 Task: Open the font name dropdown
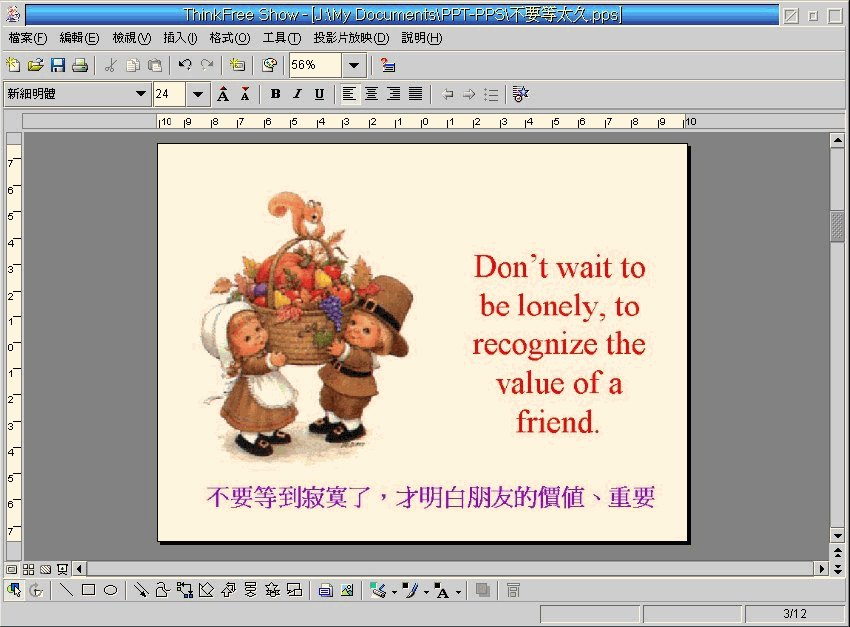pos(141,94)
